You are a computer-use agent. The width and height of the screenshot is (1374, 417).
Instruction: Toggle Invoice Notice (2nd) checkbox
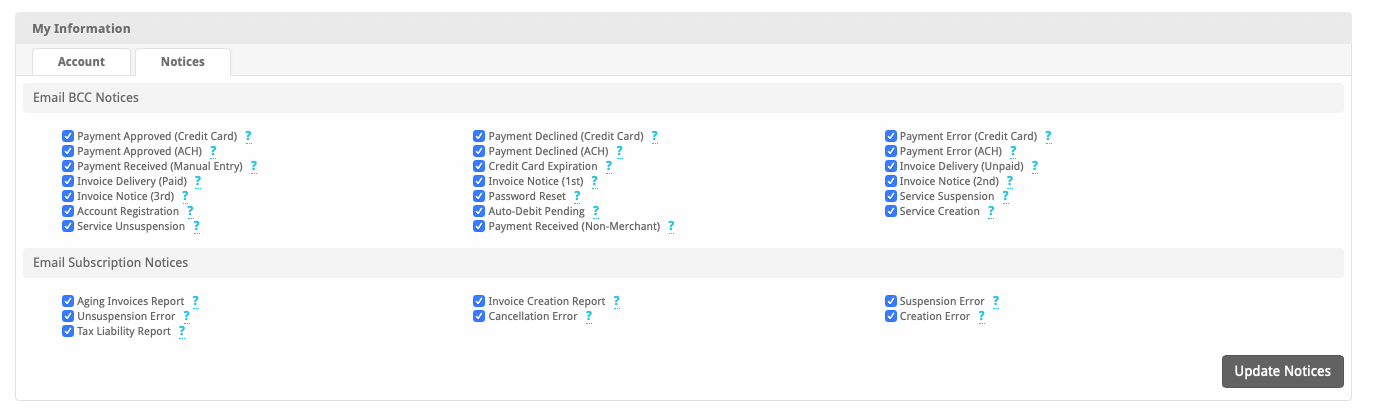click(x=890, y=181)
